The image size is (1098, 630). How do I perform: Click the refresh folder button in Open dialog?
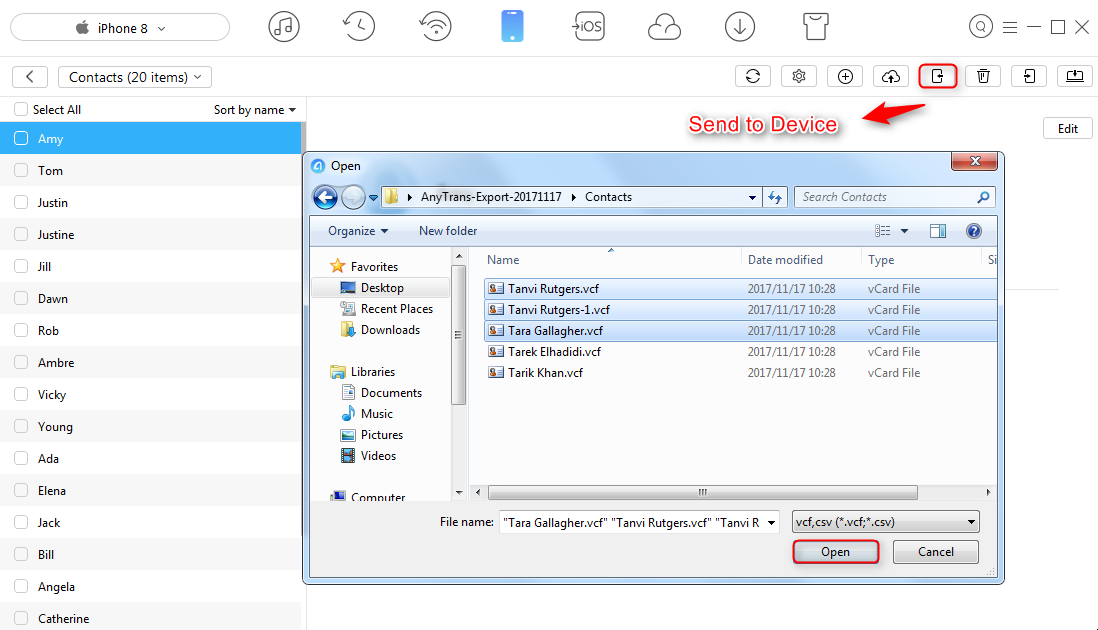click(775, 197)
